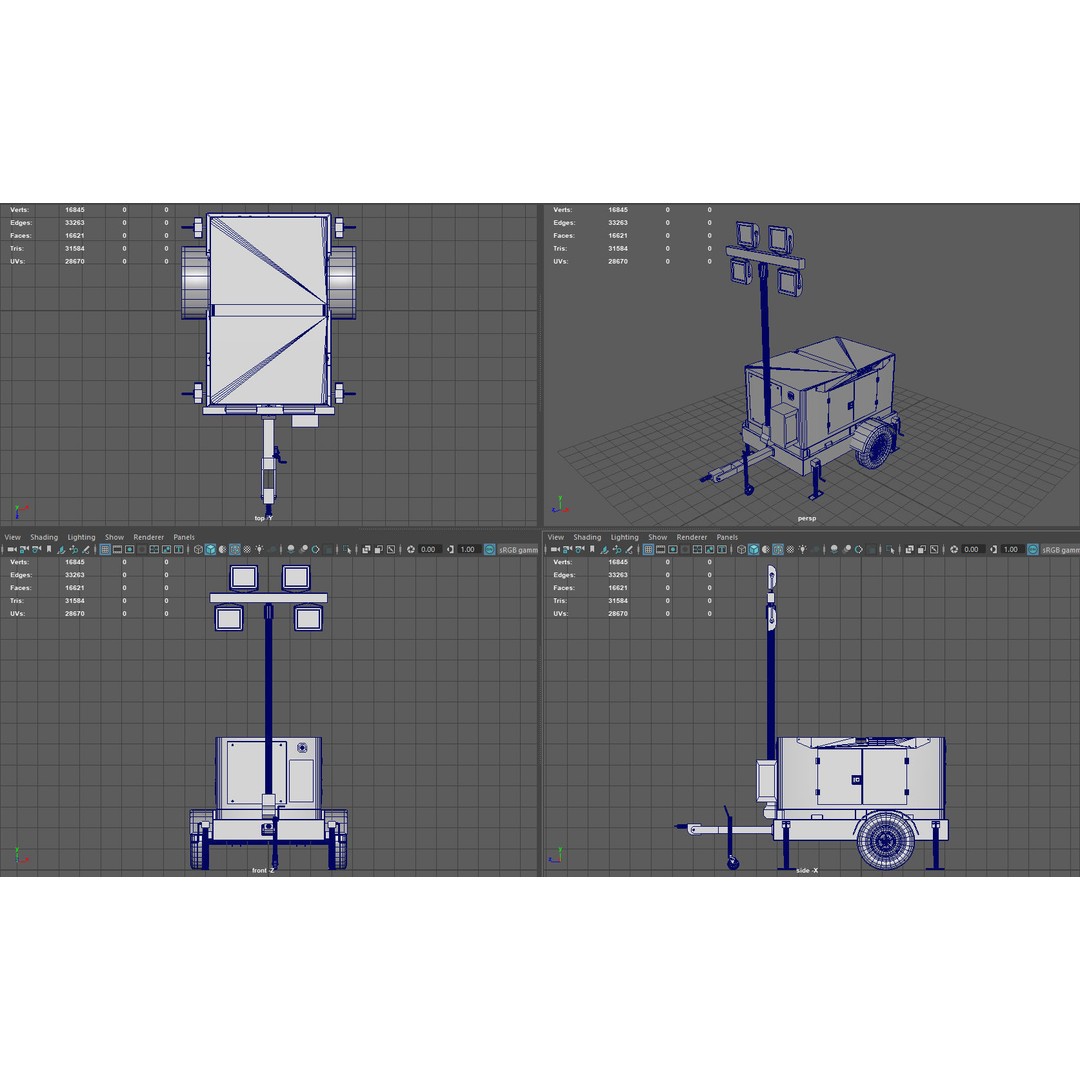
Task: Click Tris count 31584 in persp view
Action: [618, 248]
